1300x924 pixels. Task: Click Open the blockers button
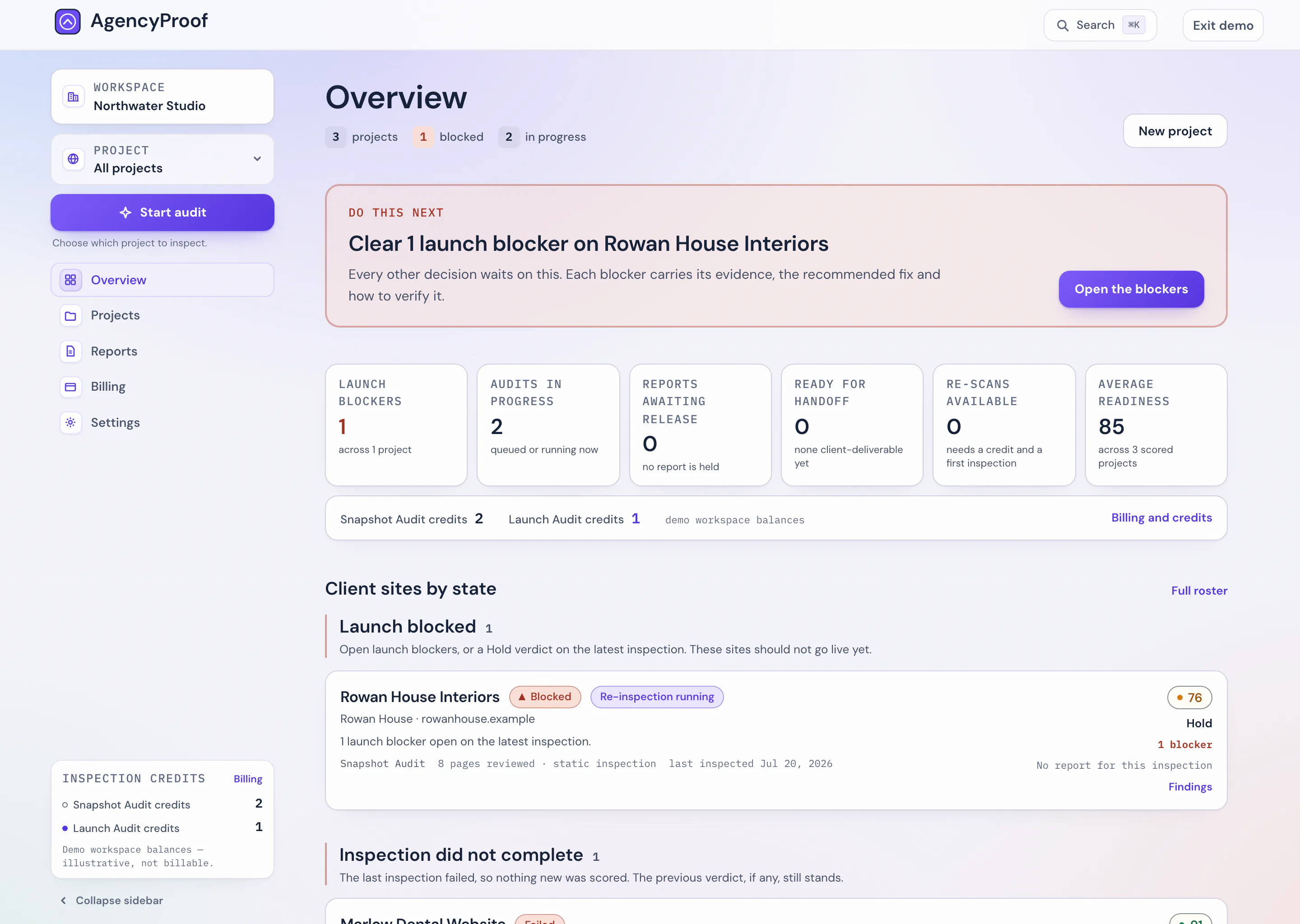(x=1131, y=289)
